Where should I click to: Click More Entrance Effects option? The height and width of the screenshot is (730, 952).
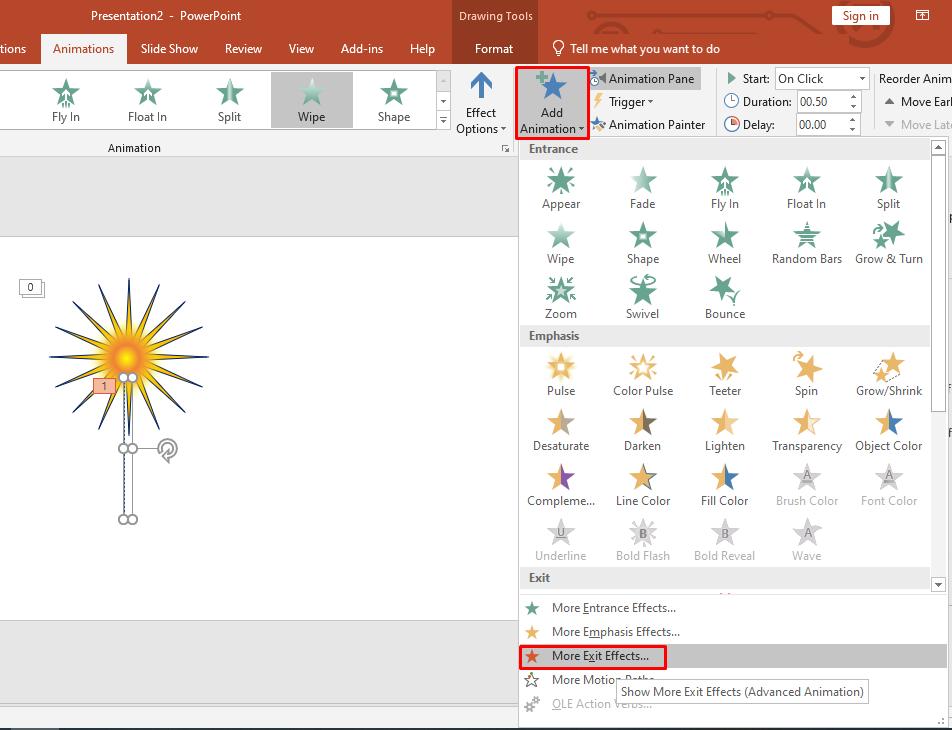613,608
